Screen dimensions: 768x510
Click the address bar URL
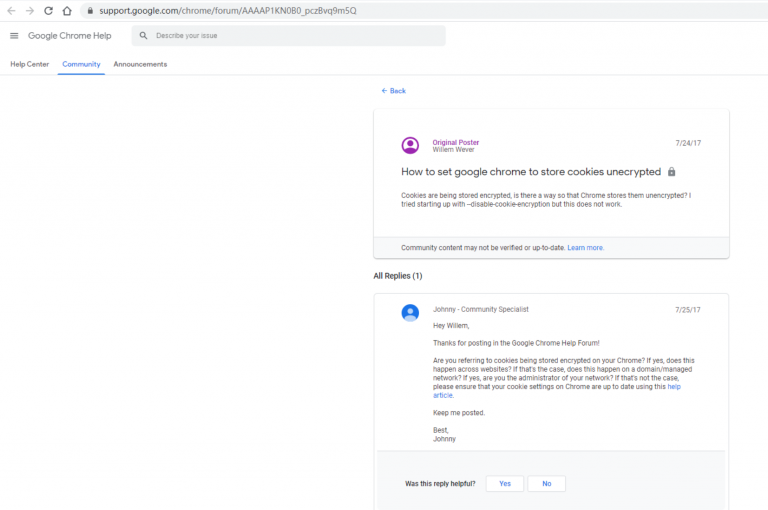click(x=228, y=11)
